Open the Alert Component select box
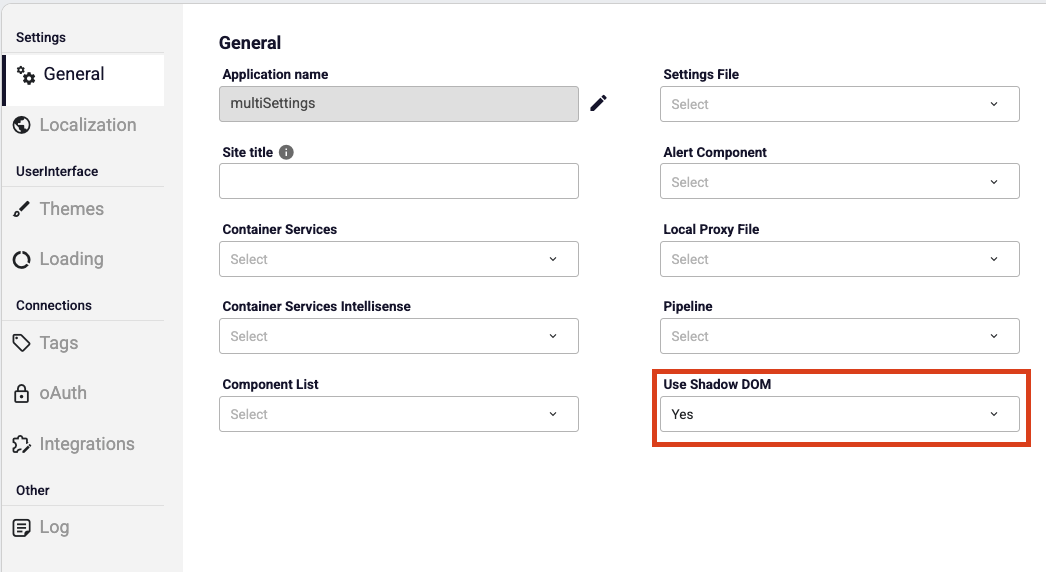The height and width of the screenshot is (572, 1046). click(x=839, y=182)
